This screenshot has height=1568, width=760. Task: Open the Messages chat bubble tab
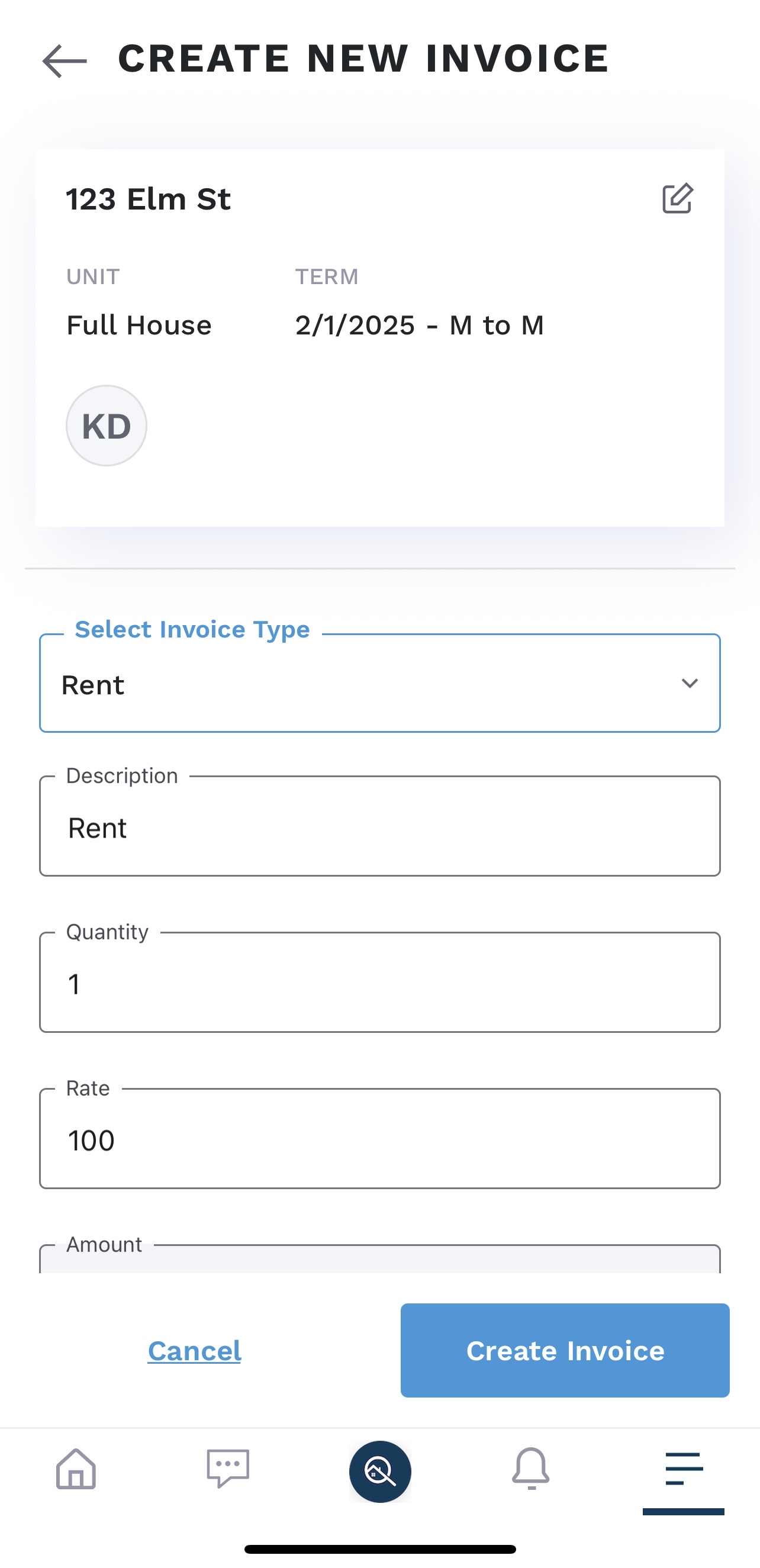click(228, 1469)
